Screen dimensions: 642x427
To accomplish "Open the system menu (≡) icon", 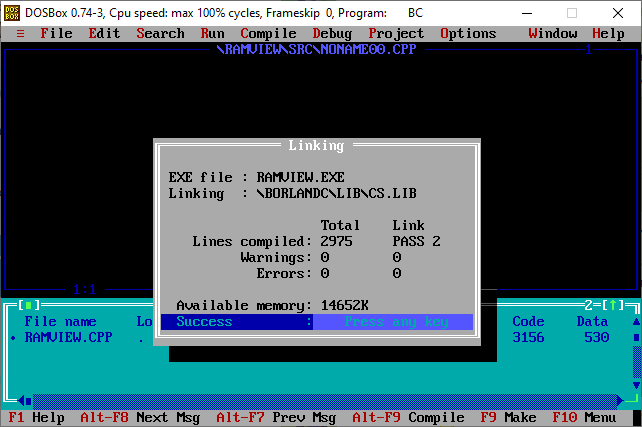I will [x=20, y=34].
